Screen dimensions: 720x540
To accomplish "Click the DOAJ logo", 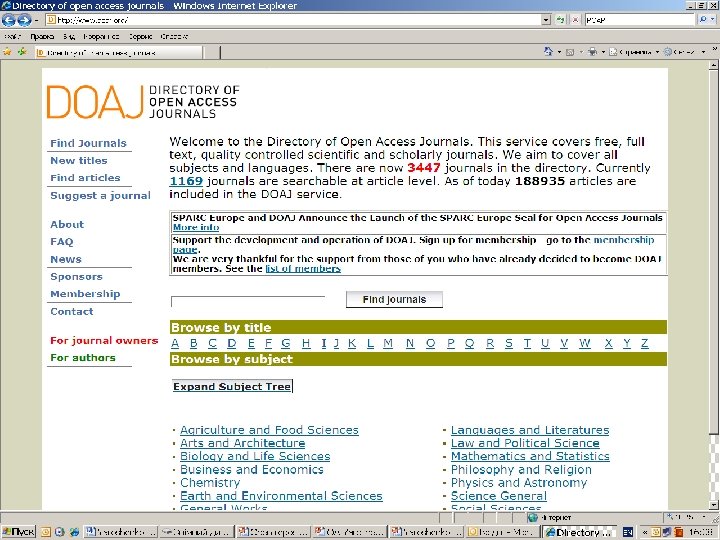I will pos(143,101).
